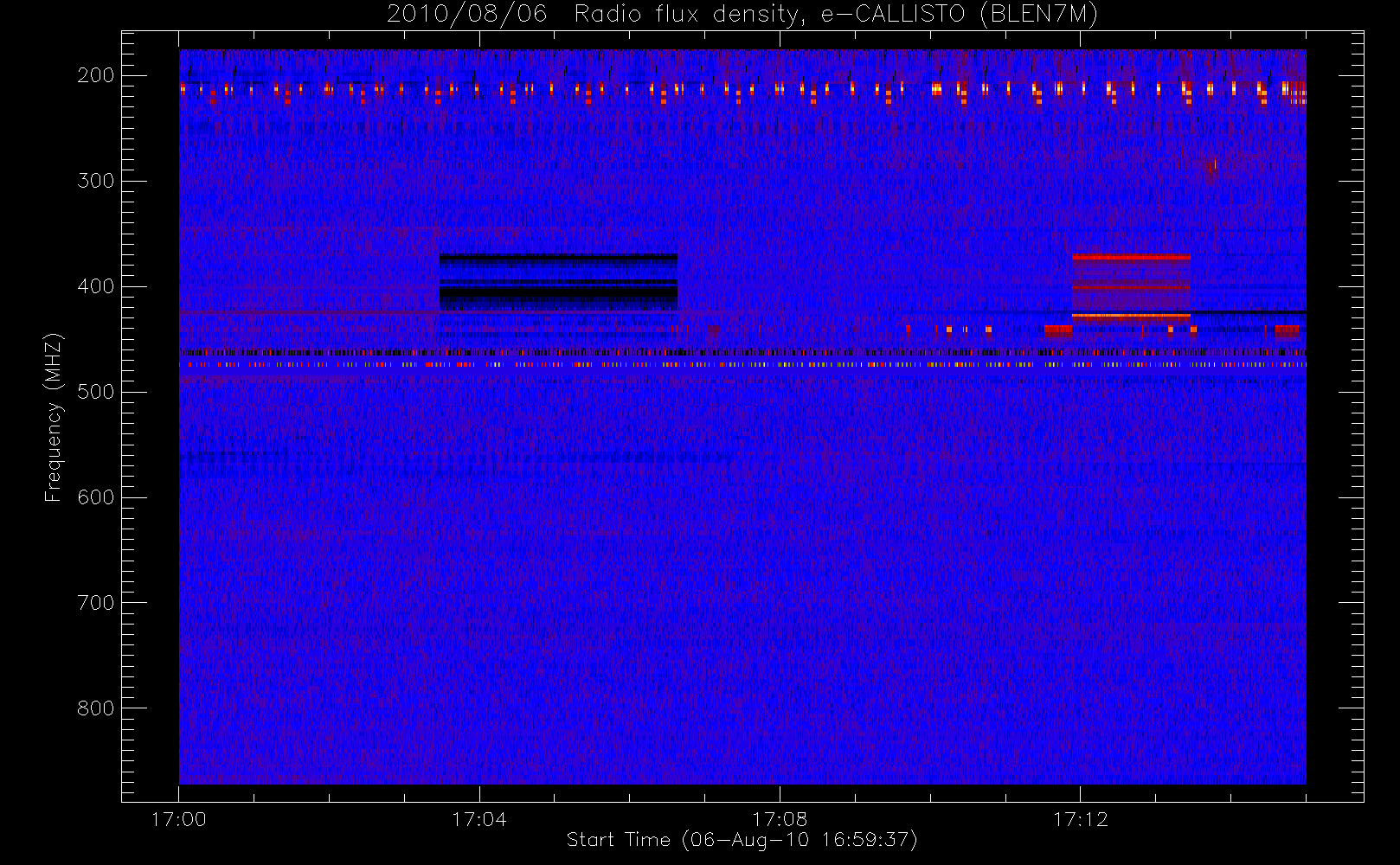Click the 'Start Time (06-Aug-10 16:59:37)' label

tap(742, 840)
